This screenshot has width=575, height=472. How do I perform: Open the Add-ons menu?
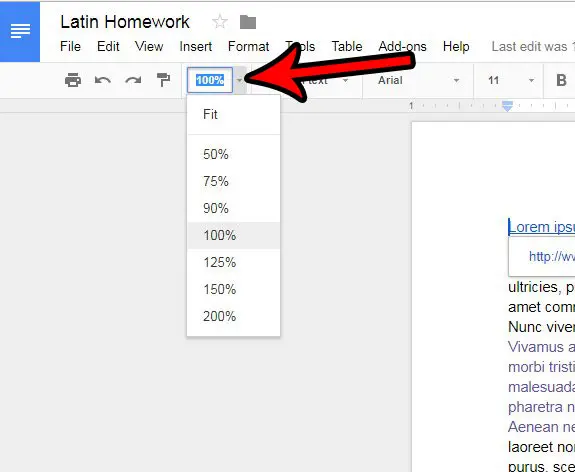click(x=402, y=47)
